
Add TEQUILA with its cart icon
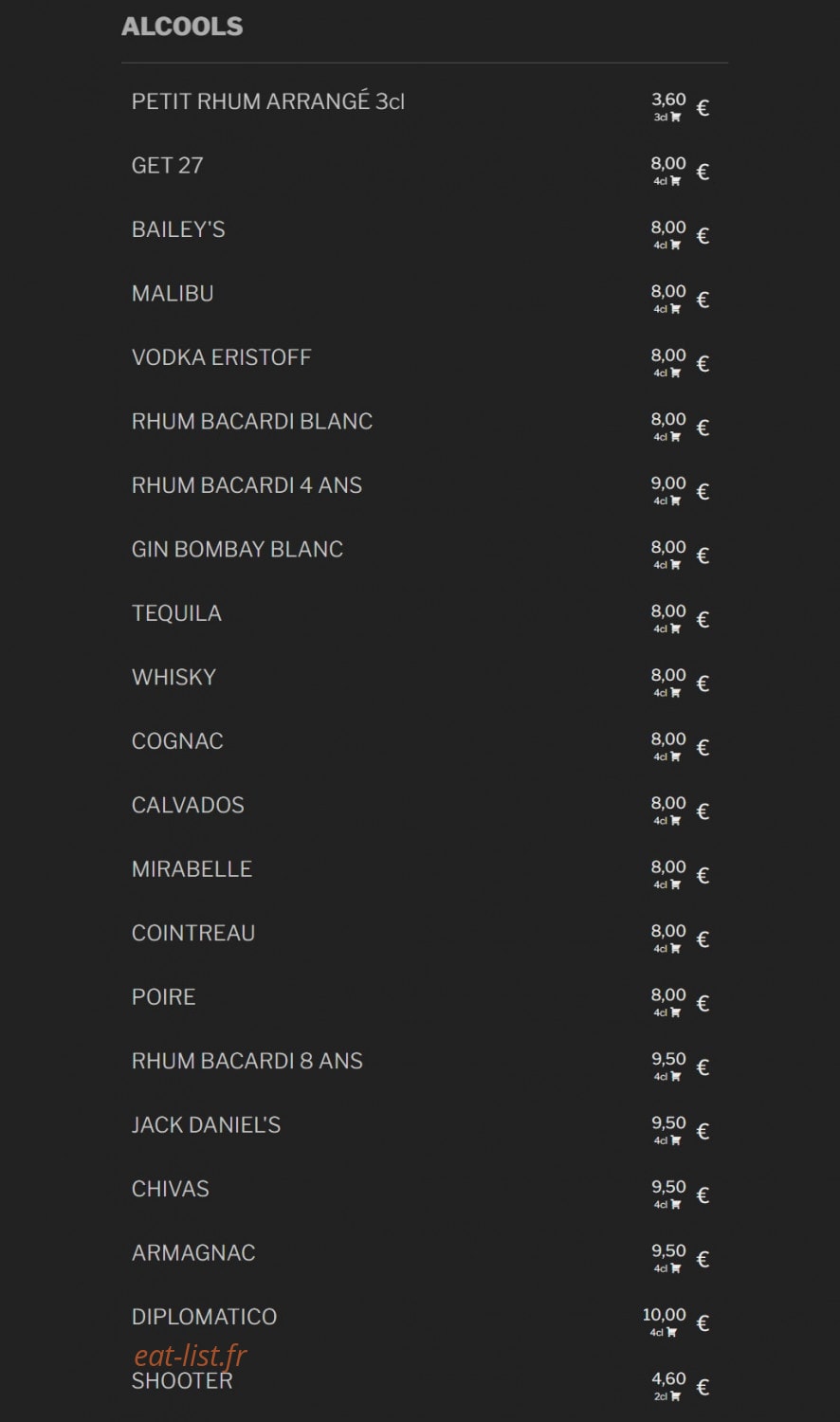pyautogui.click(x=676, y=629)
